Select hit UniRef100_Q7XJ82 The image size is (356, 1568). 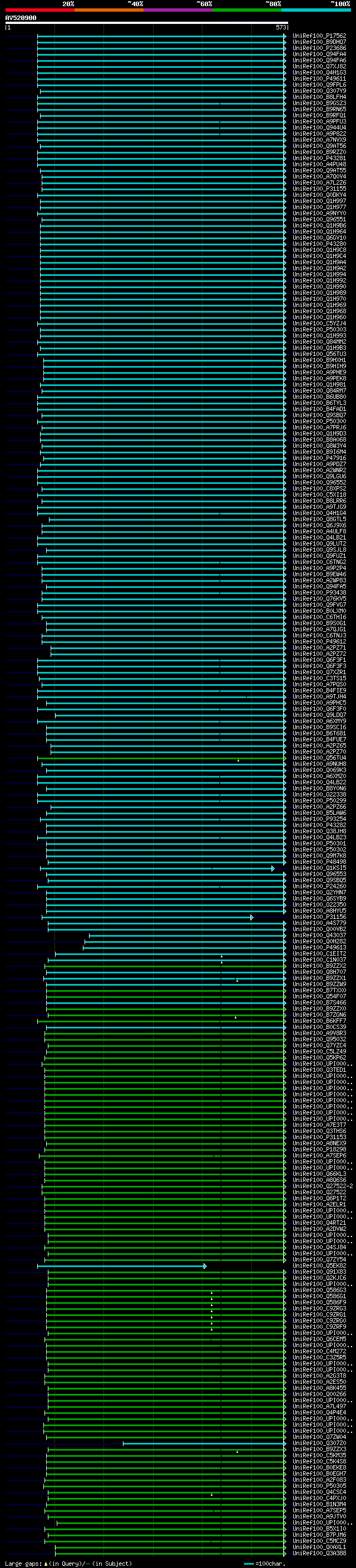tap(319, 66)
